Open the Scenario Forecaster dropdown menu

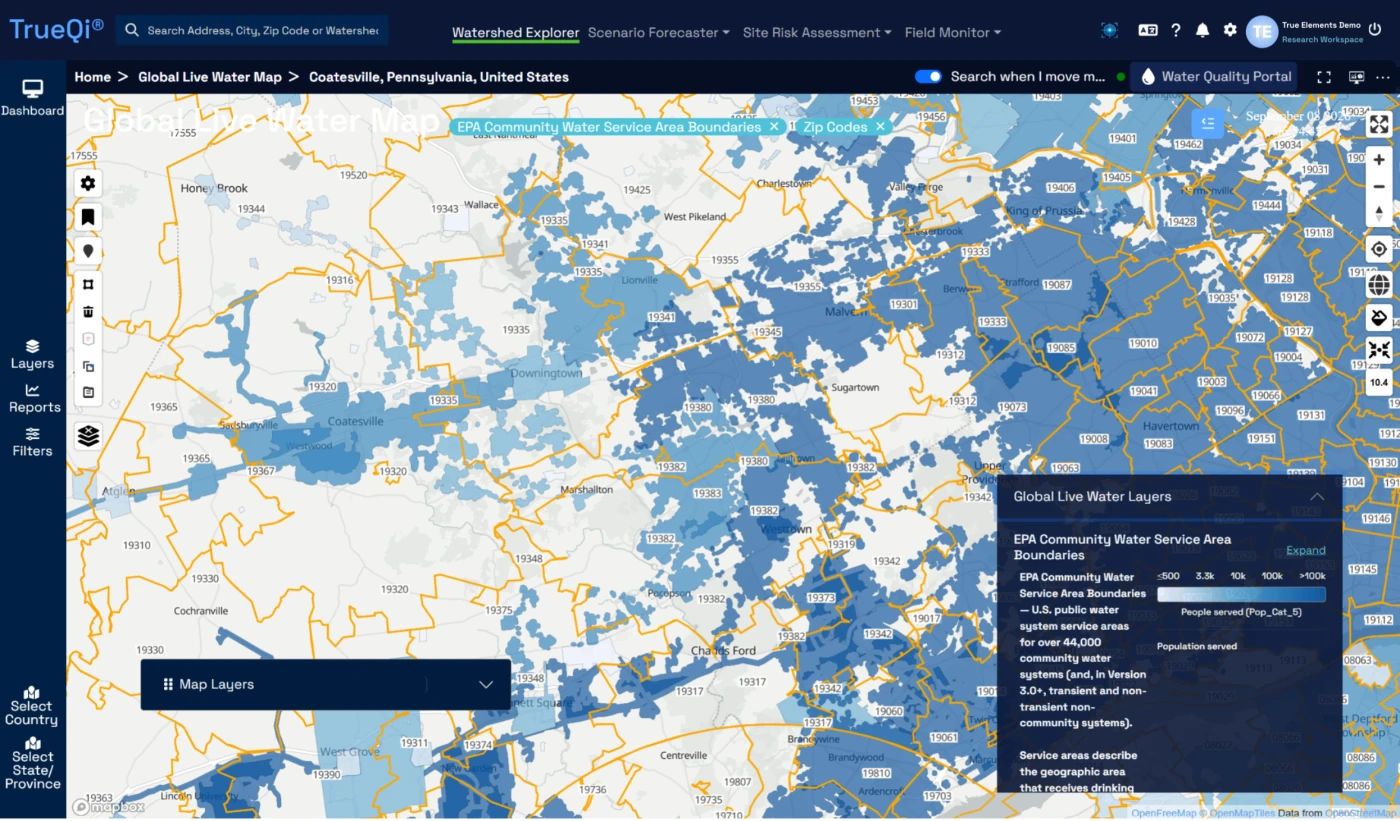tap(658, 32)
